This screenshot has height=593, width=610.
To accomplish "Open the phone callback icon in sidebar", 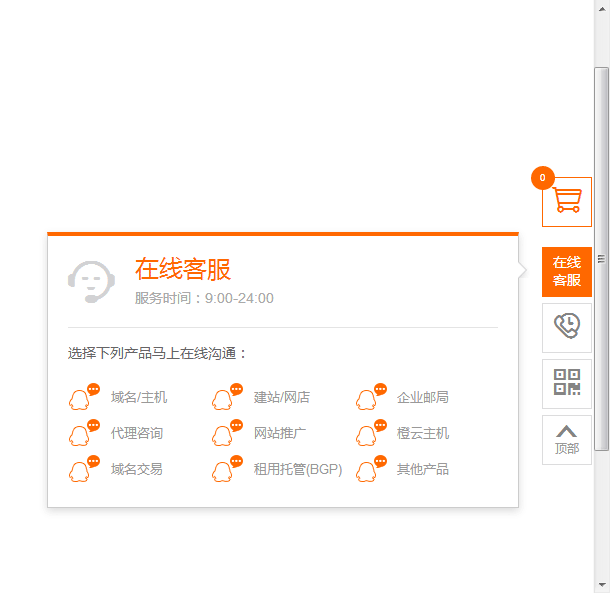I will coord(567,328).
